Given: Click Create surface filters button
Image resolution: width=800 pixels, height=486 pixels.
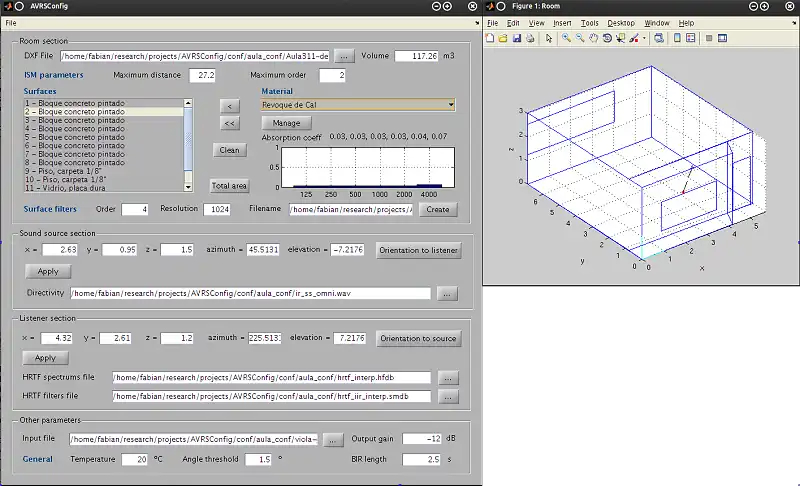Looking at the screenshot, I should [x=438, y=209].
